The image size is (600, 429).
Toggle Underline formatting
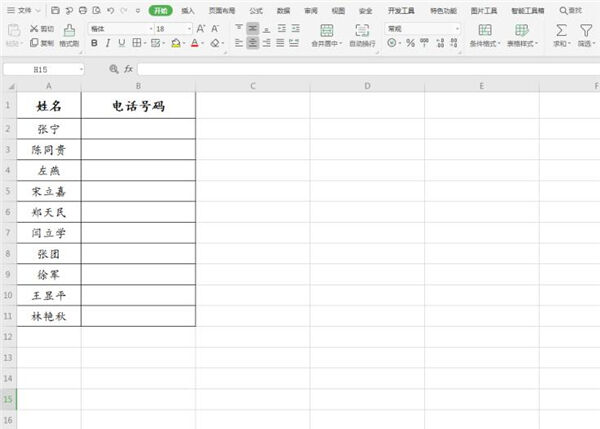click(122, 43)
